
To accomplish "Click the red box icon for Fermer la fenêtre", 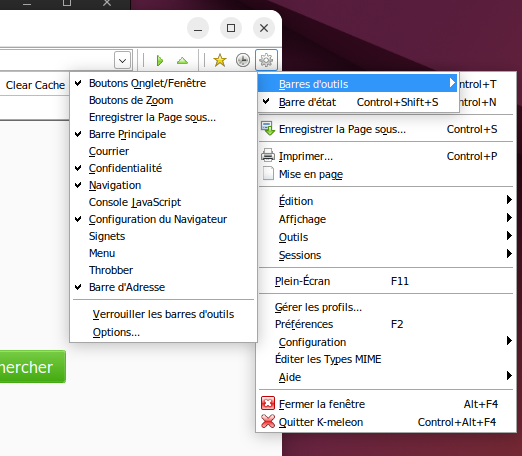I will coord(268,403).
